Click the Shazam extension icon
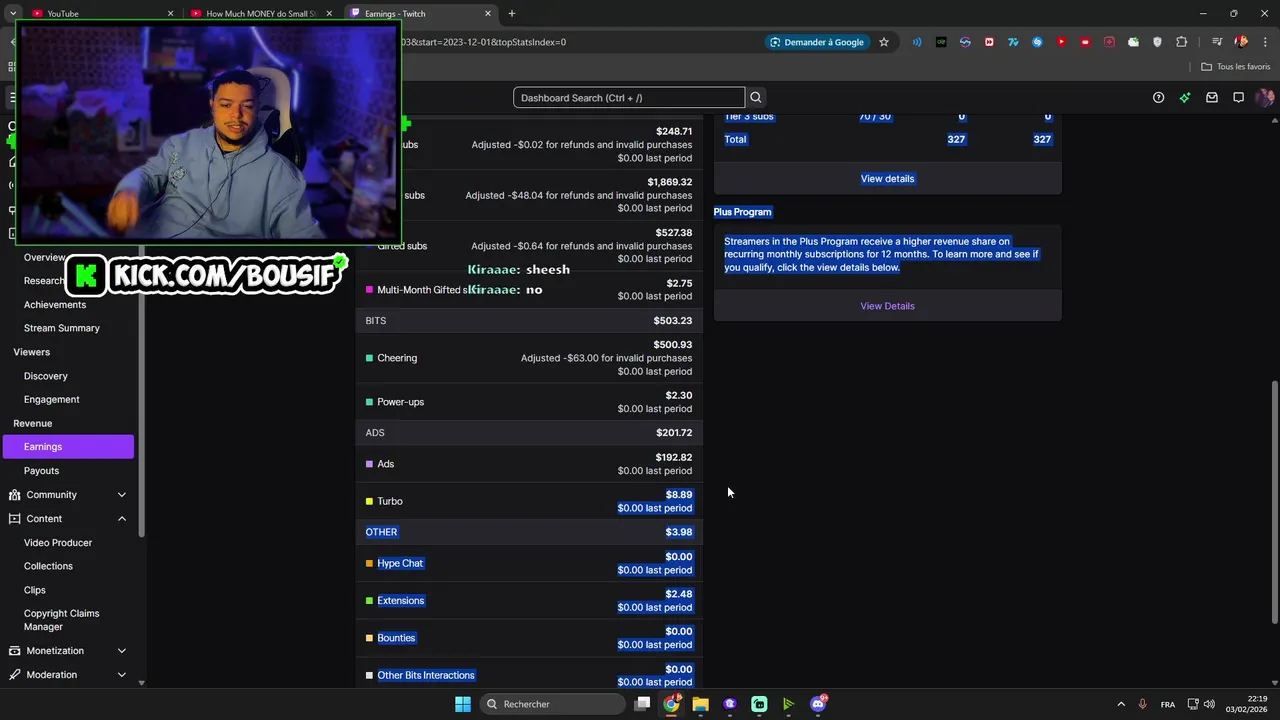Viewport: 1280px width, 720px height. (x=1037, y=42)
